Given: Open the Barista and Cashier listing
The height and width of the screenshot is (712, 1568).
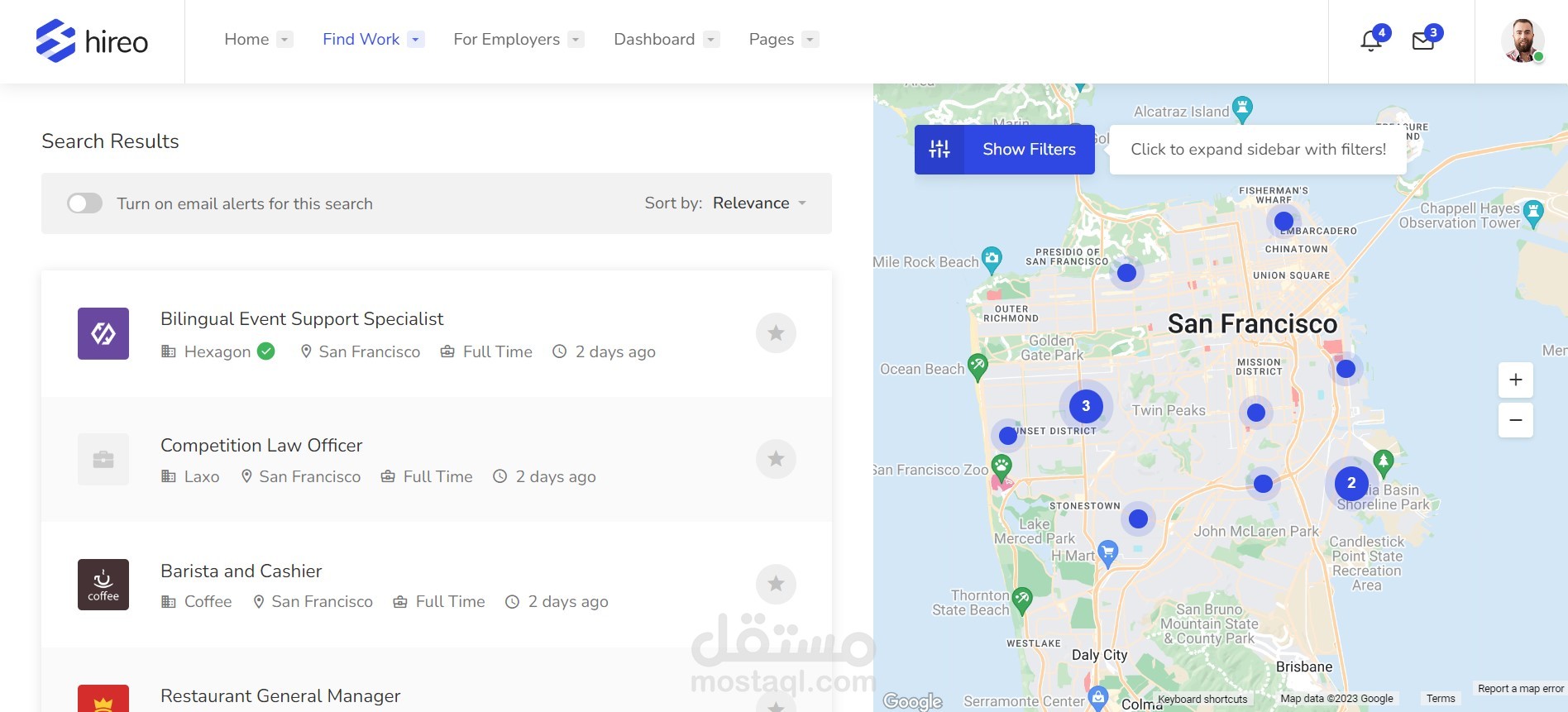Looking at the screenshot, I should tap(241, 571).
